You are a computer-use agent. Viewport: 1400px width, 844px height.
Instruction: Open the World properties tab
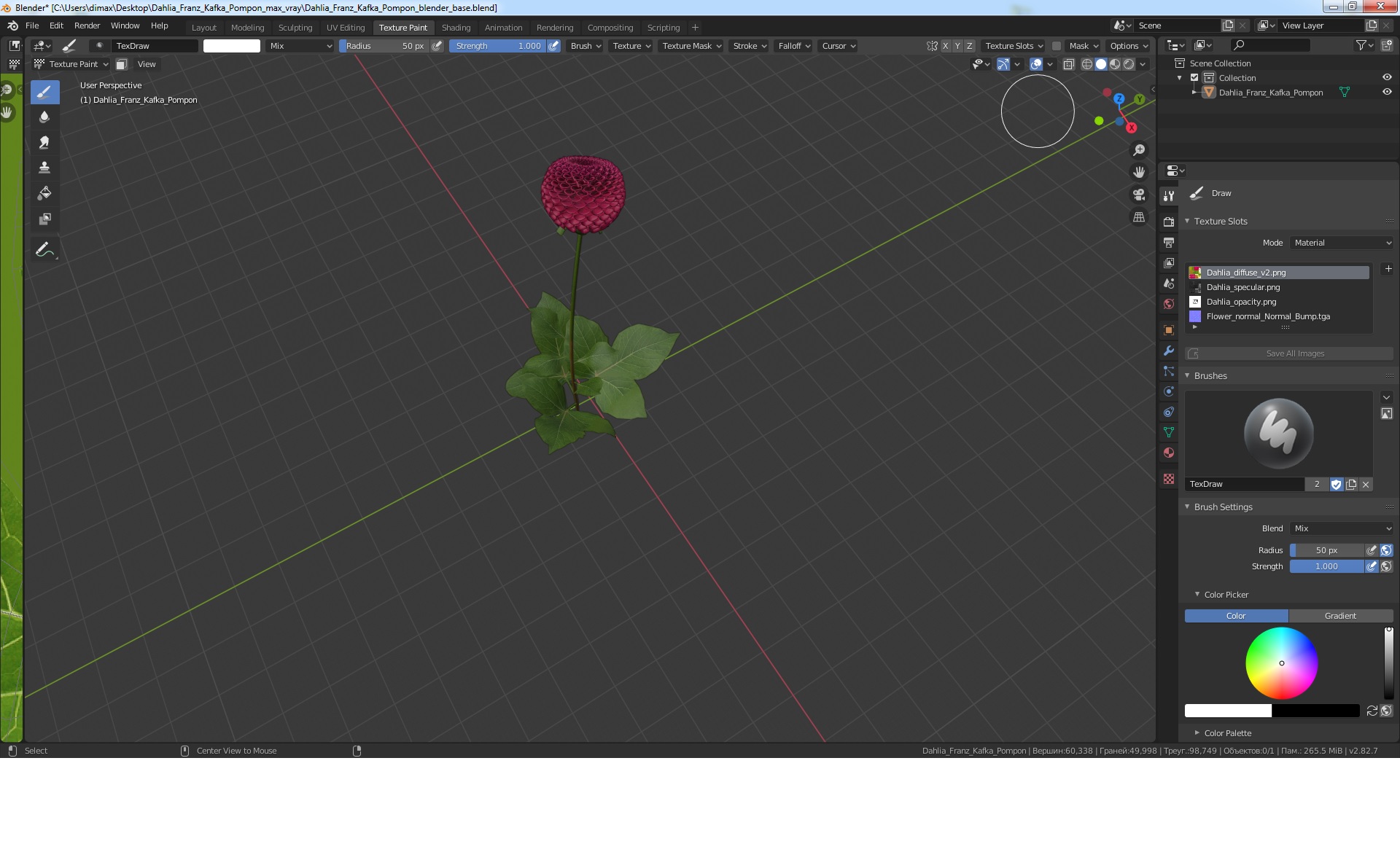(1169, 304)
